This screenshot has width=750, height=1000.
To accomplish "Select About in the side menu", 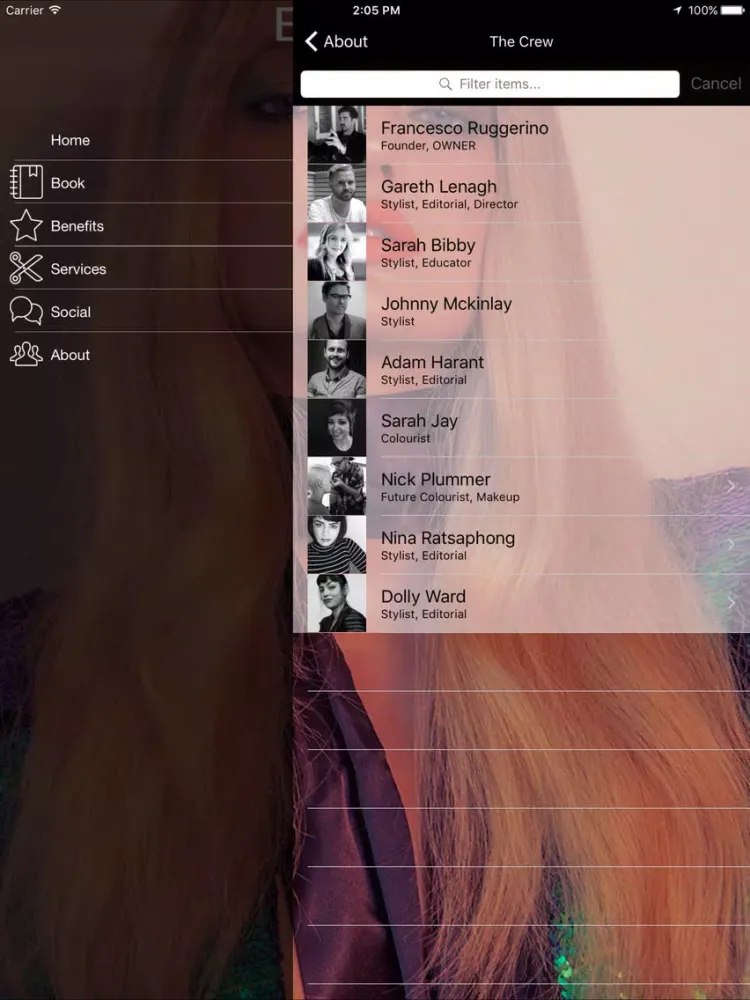I will pyautogui.click(x=70, y=355).
